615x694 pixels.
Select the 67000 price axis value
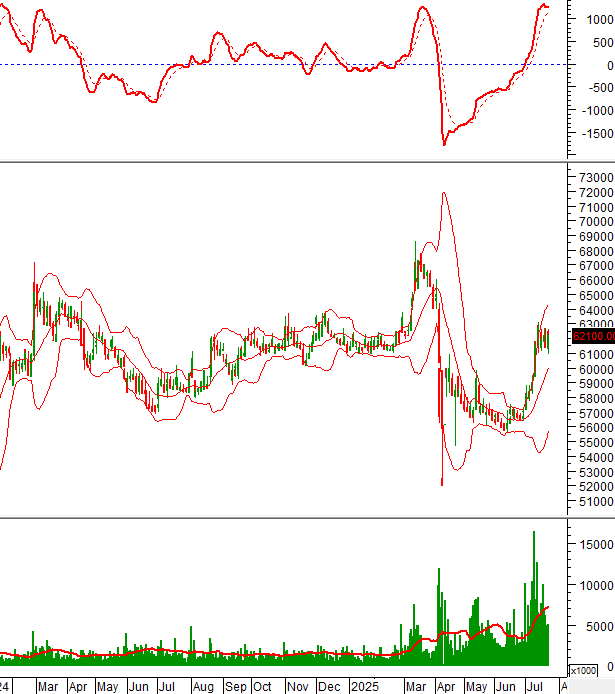(x=596, y=266)
